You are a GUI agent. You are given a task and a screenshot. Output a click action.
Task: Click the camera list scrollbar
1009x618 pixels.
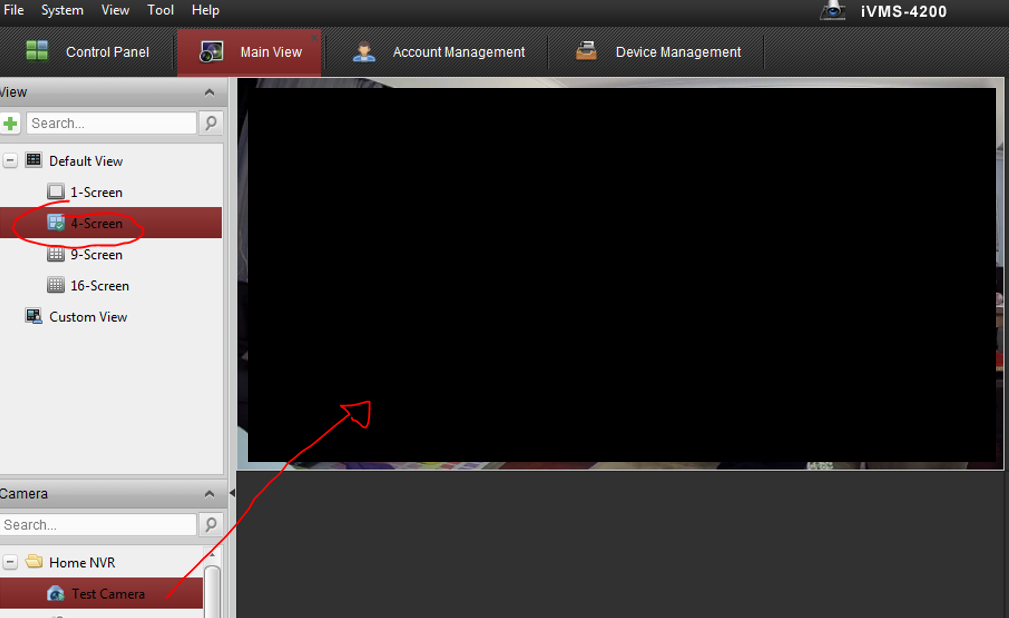coord(212,590)
